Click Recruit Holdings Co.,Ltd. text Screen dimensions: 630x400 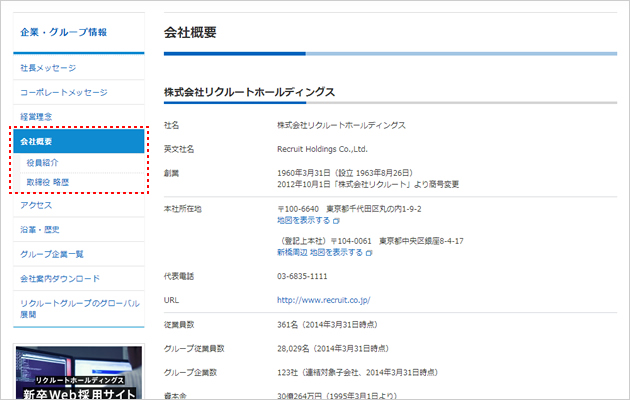tap(322, 149)
